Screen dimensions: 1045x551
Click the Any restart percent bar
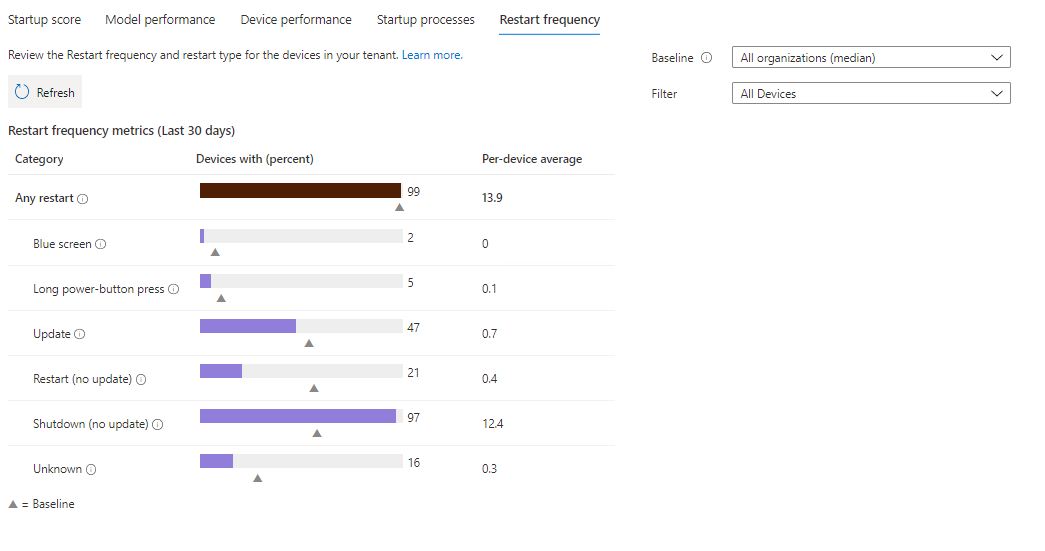300,191
